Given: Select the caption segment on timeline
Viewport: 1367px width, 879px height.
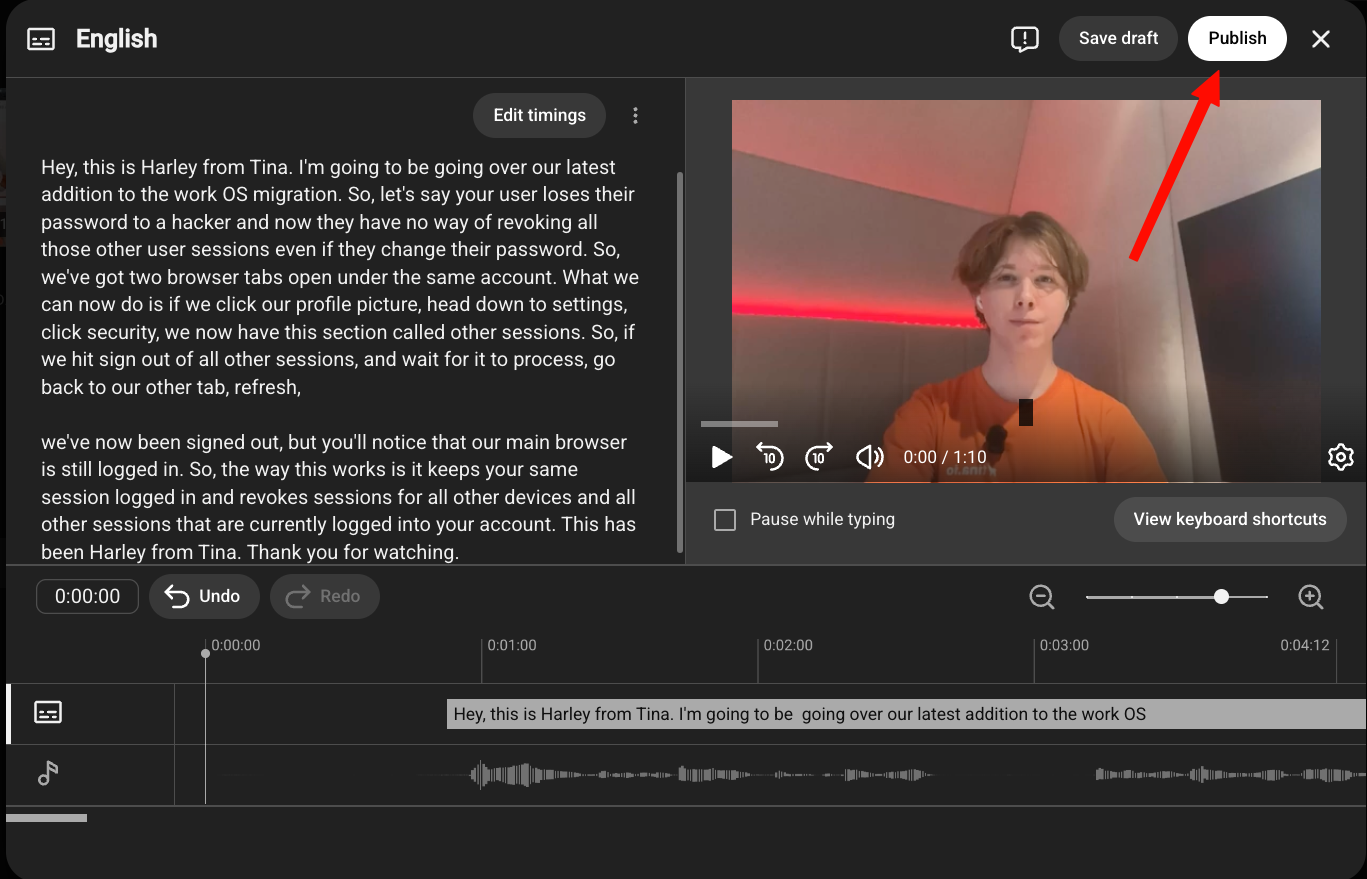Looking at the screenshot, I should tap(906, 714).
